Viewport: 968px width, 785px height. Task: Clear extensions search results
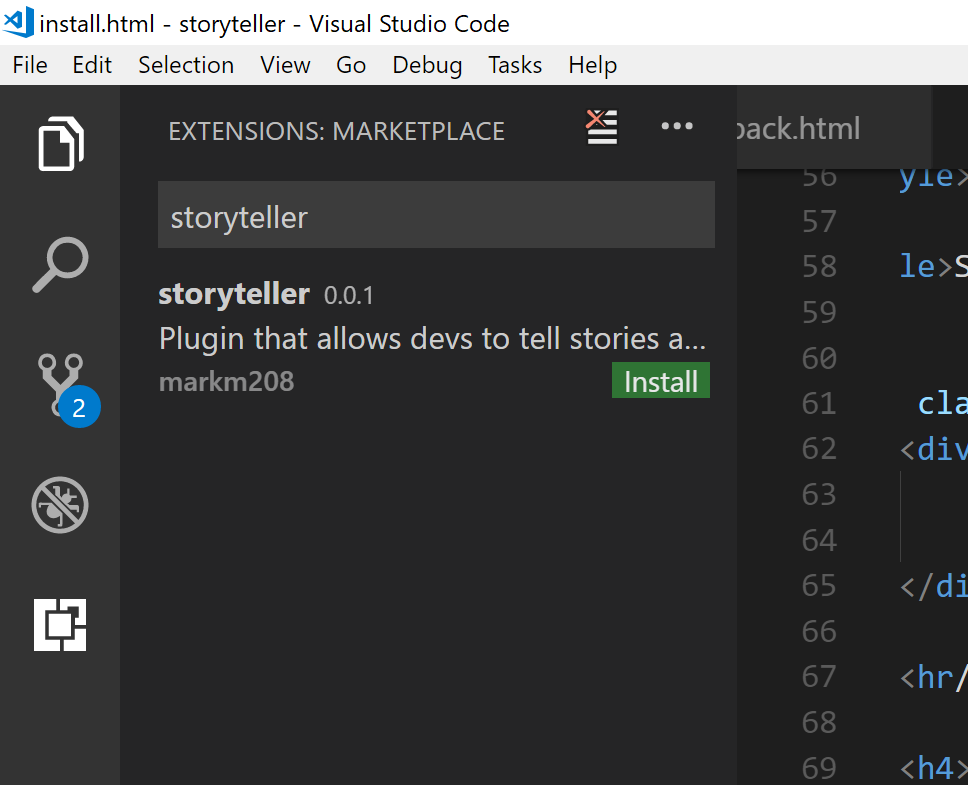[601, 127]
